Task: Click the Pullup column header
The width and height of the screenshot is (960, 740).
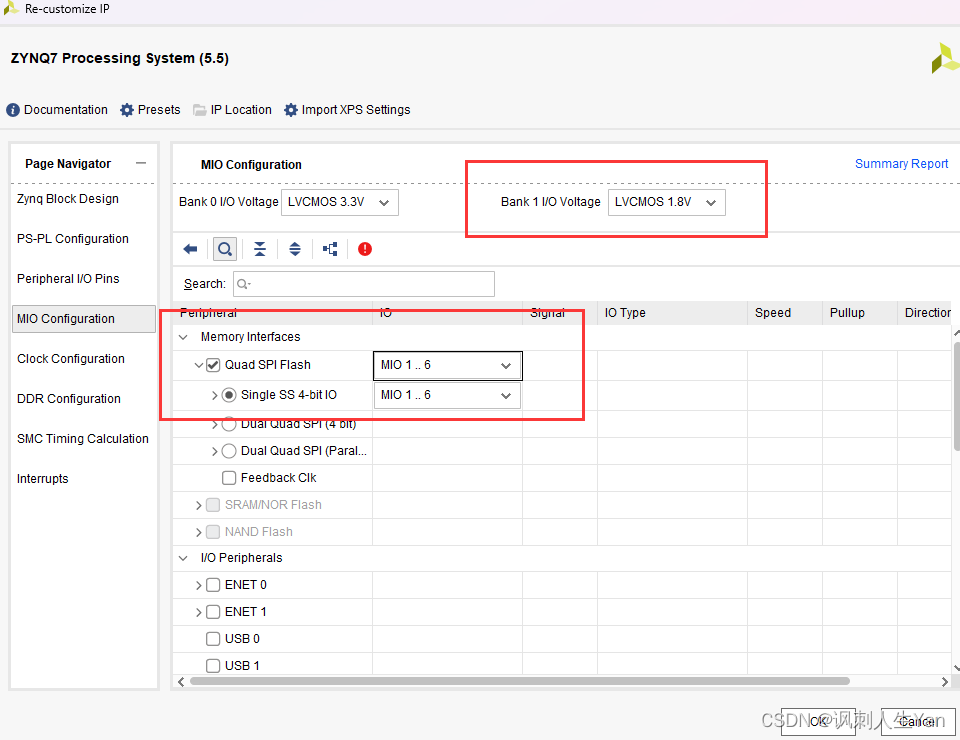Action: (860, 313)
